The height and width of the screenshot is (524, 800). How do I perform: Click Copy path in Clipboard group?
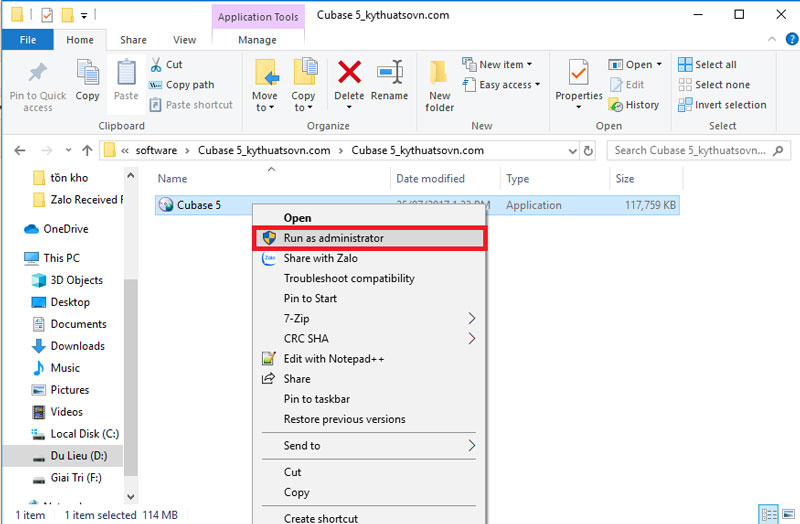click(x=182, y=85)
